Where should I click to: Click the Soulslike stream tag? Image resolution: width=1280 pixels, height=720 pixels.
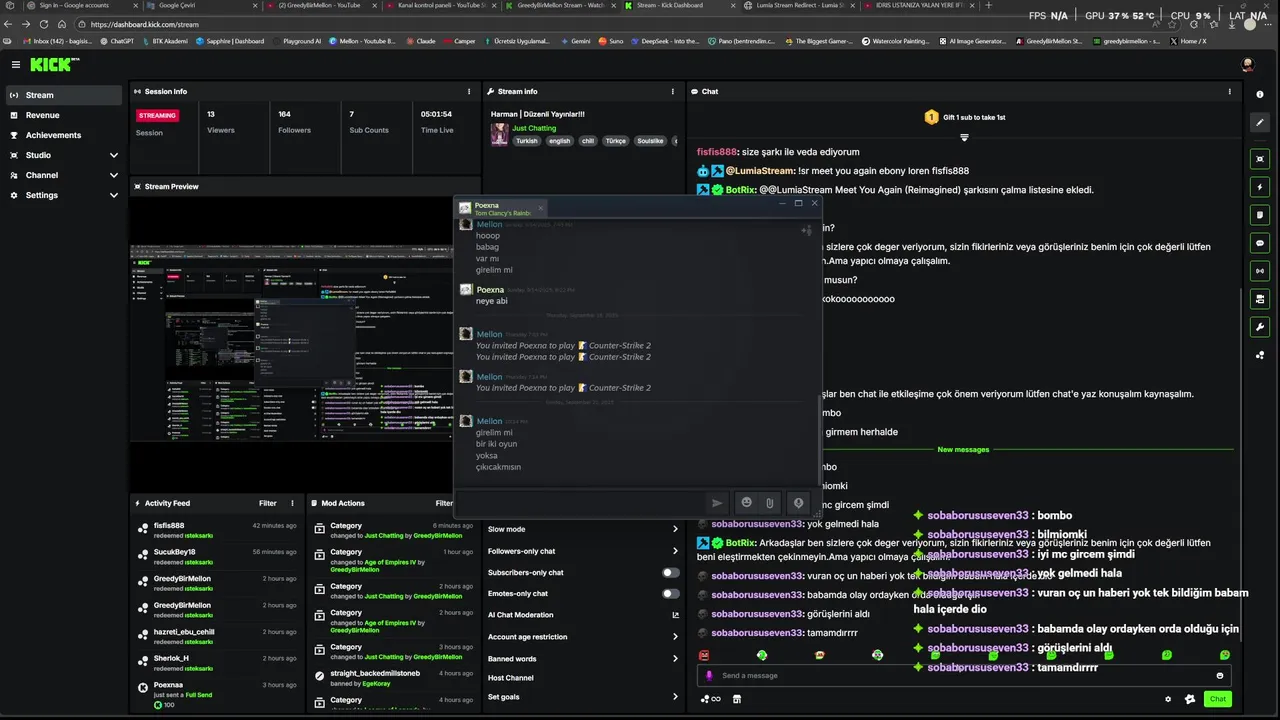tap(650, 141)
